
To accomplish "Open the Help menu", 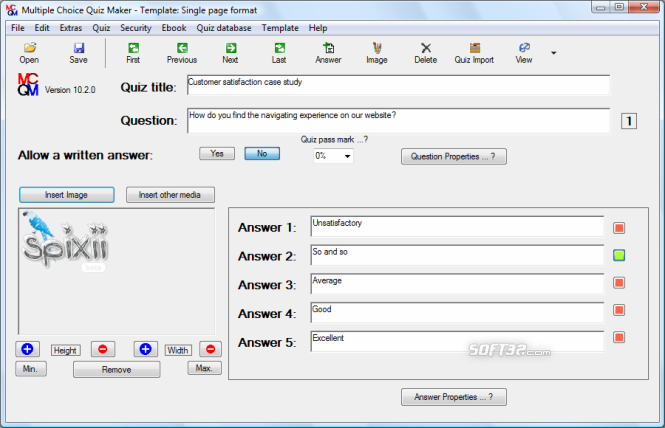I will point(318,28).
